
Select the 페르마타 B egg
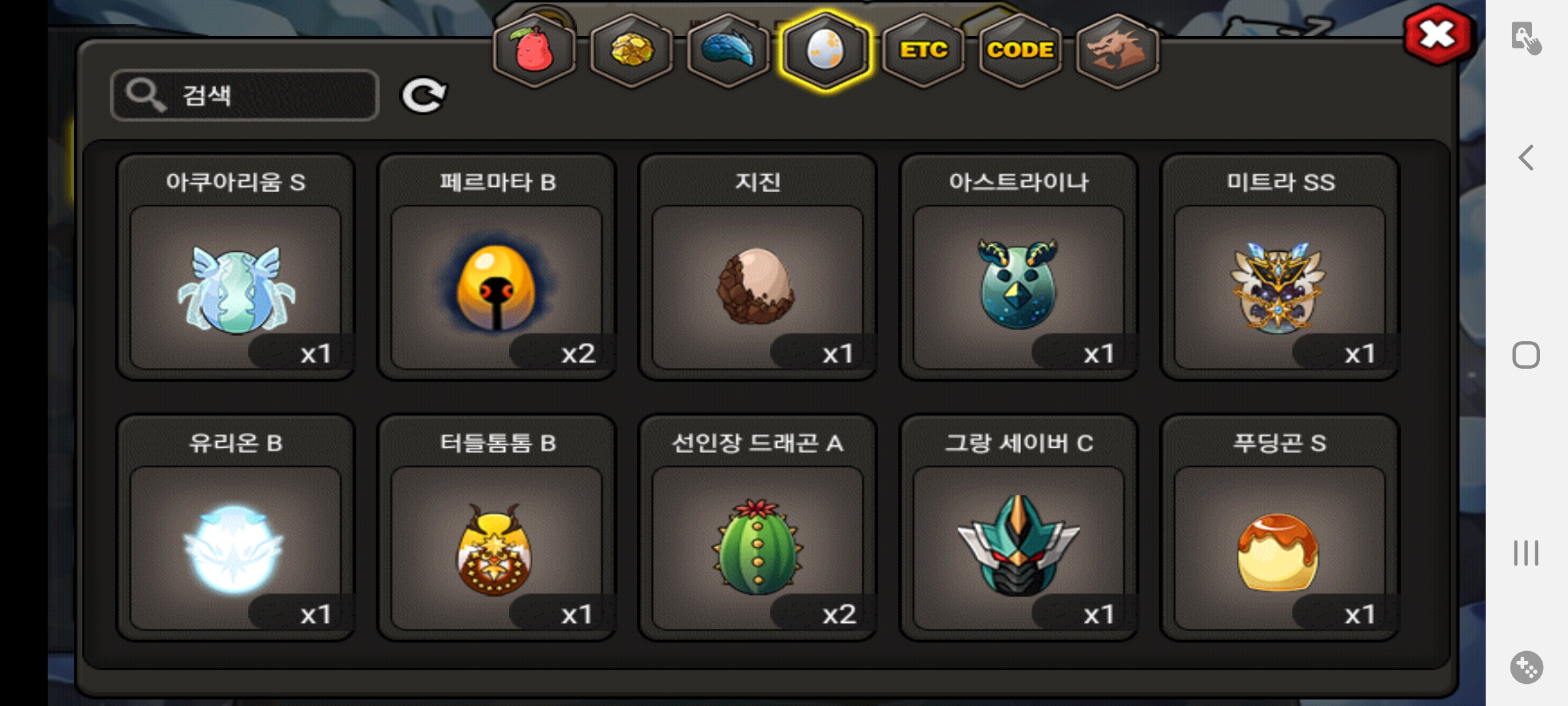click(x=497, y=267)
